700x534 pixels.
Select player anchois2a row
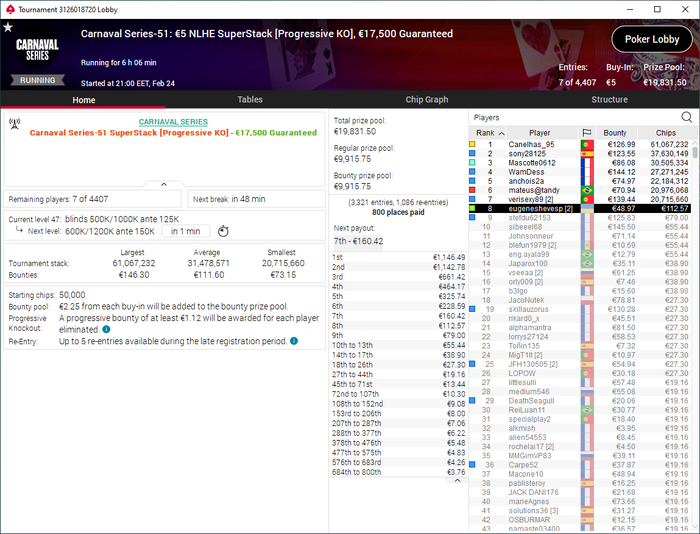coord(580,181)
